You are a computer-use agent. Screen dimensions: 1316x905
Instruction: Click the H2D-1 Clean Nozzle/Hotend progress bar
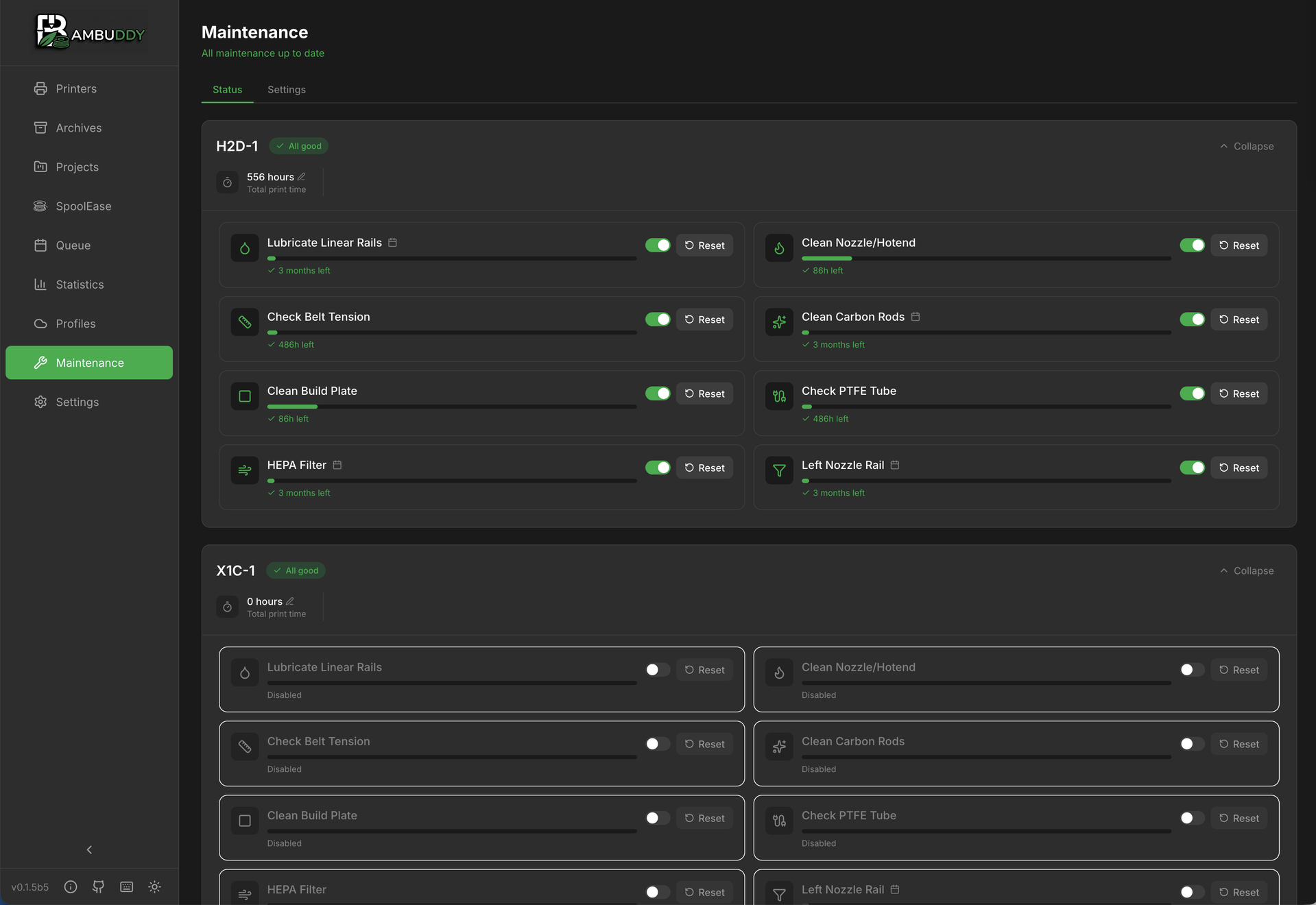coord(985,258)
